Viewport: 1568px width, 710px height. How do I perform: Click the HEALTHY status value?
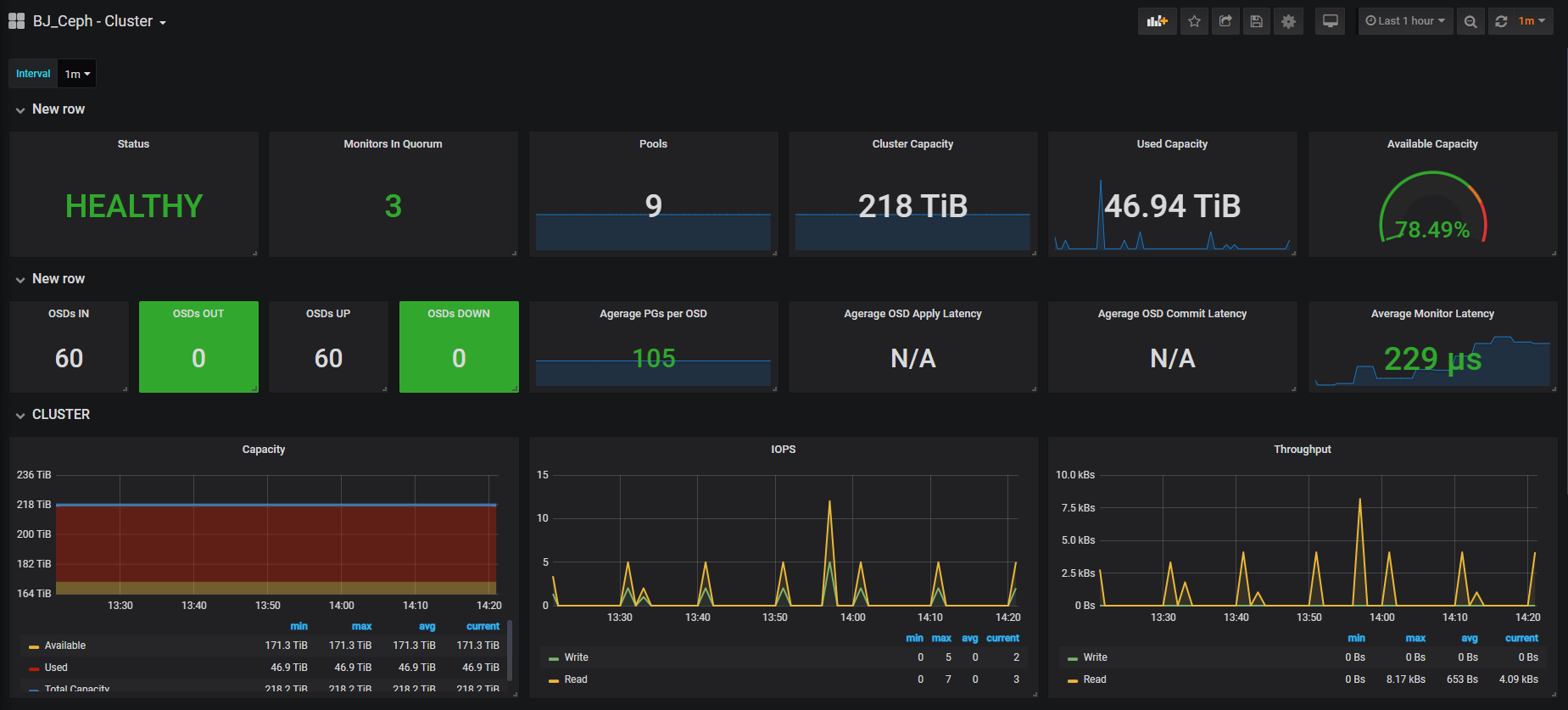coord(134,206)
